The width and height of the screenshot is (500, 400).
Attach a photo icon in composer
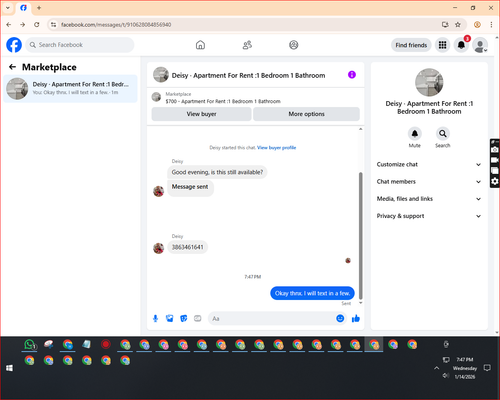[x=170, y=318]
